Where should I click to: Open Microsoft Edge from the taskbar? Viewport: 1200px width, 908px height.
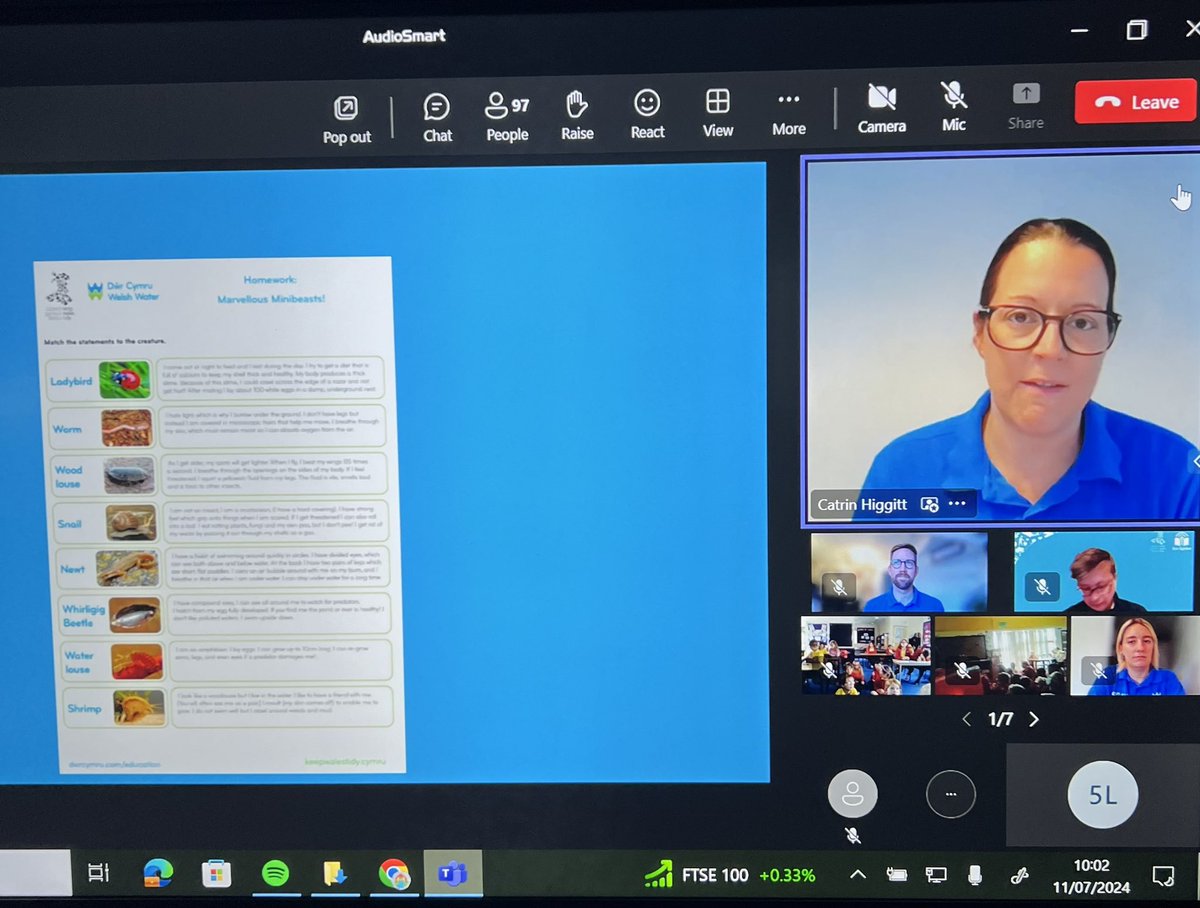point(157,874)
